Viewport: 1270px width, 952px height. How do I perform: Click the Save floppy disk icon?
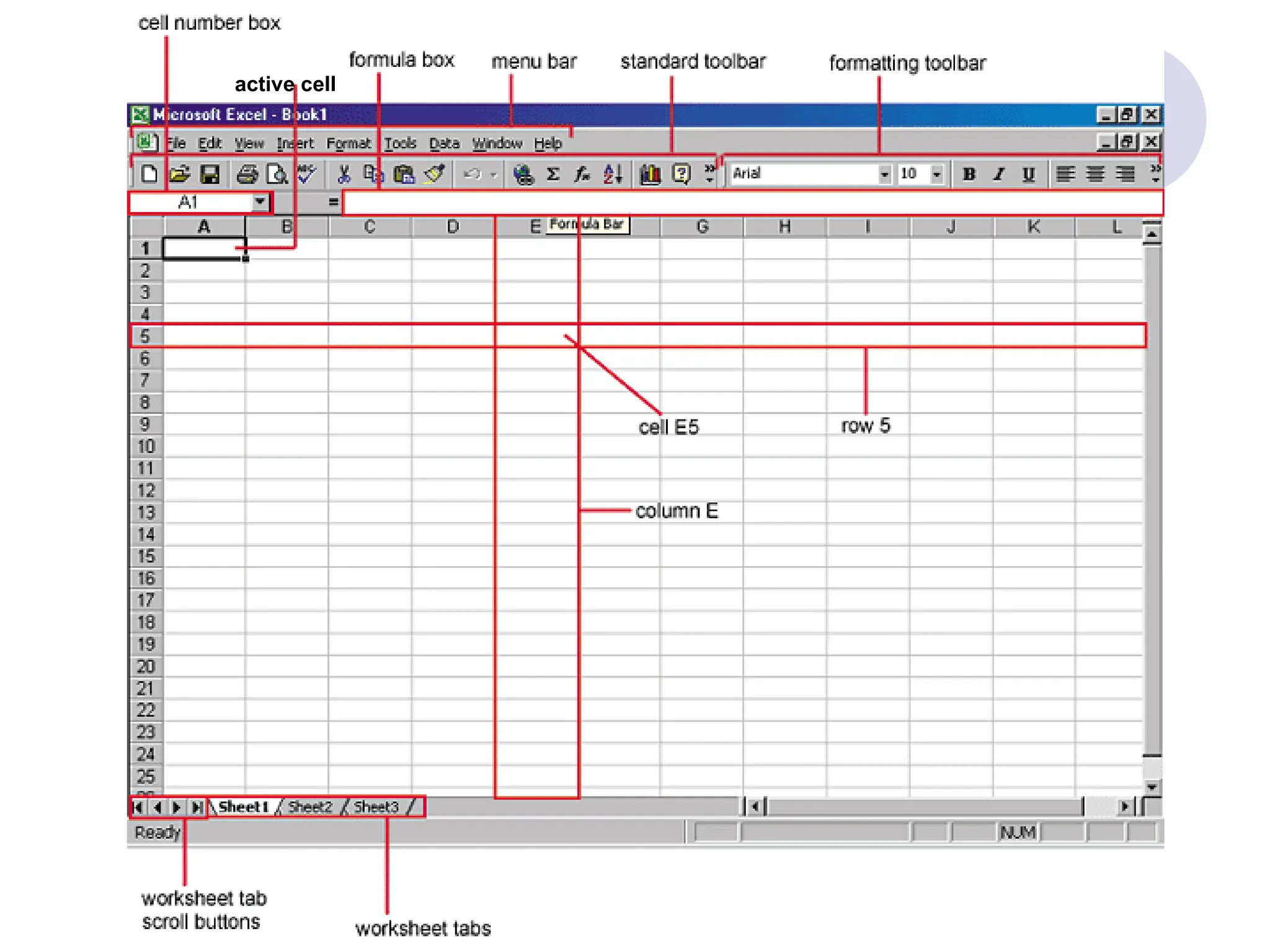210,175
